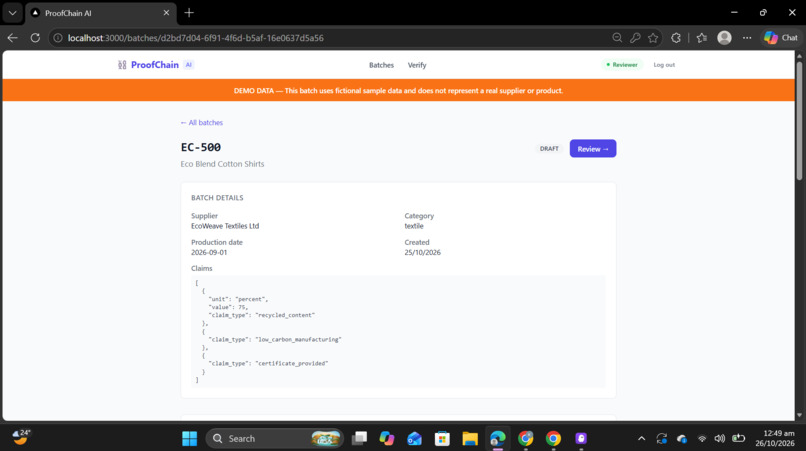
Task: Open the battery tray icon
Action: click(739, 439)
